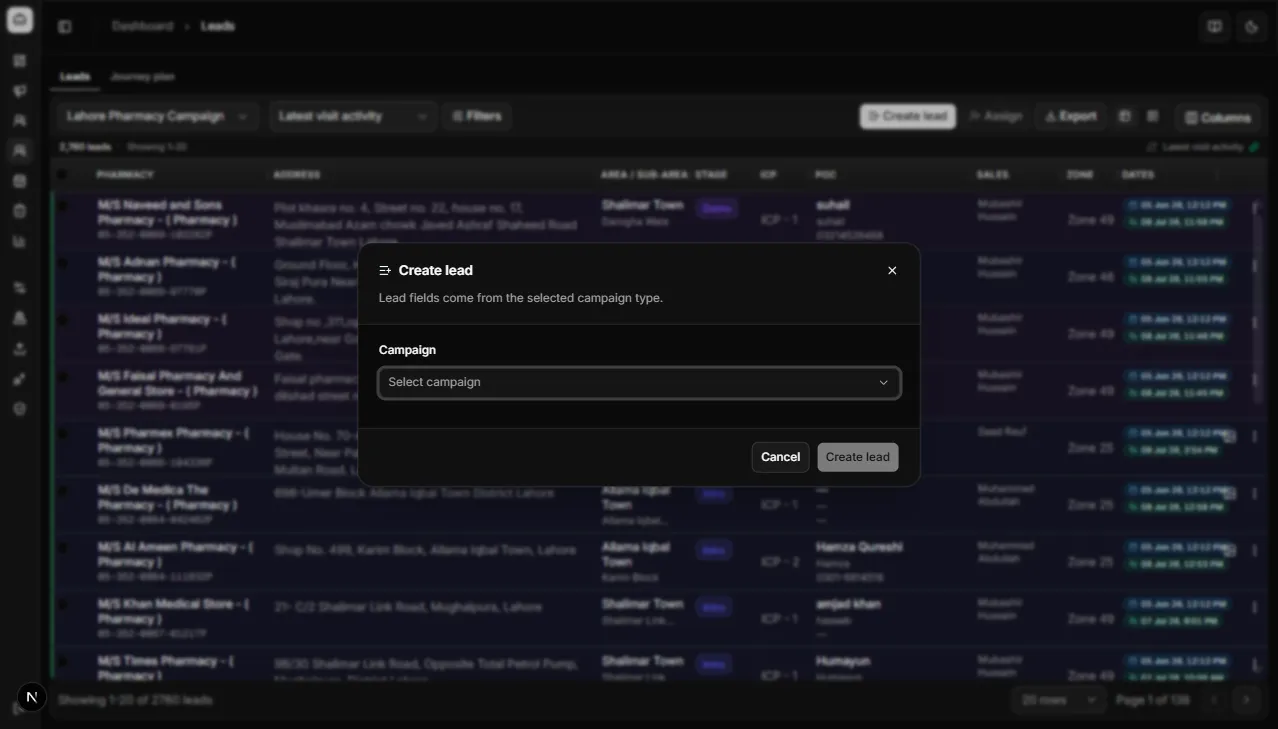Image resolution: width=1278 pixels, height=729 pixels.
Task: Click the view icon right of Export
Action: coord(1124,116)
